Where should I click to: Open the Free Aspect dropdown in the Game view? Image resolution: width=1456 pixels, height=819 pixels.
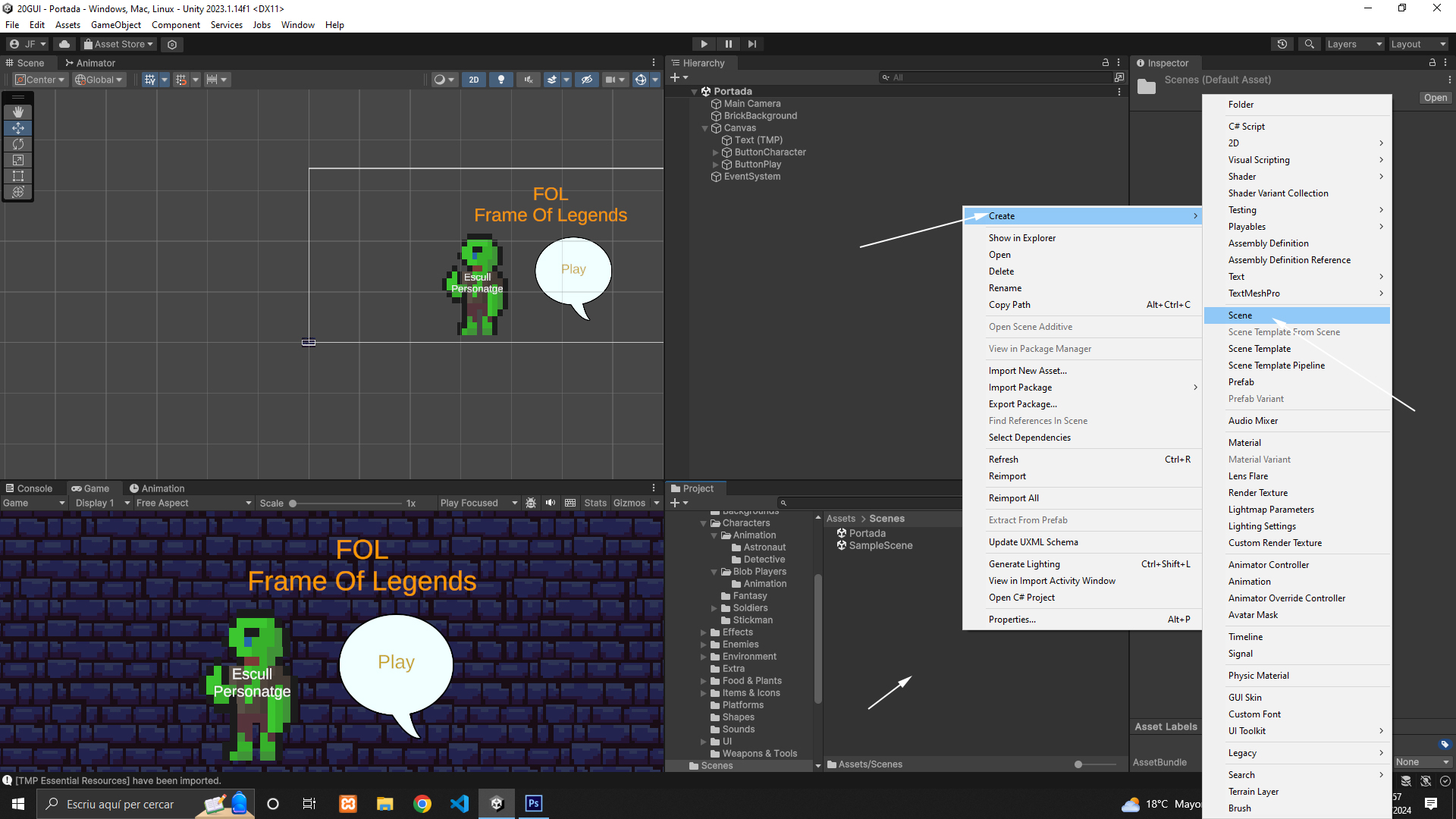(x=193, y=503)
